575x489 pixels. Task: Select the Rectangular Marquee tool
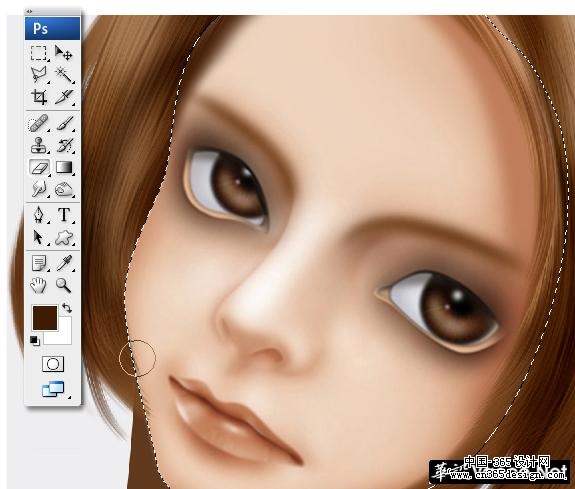[39, 53]
